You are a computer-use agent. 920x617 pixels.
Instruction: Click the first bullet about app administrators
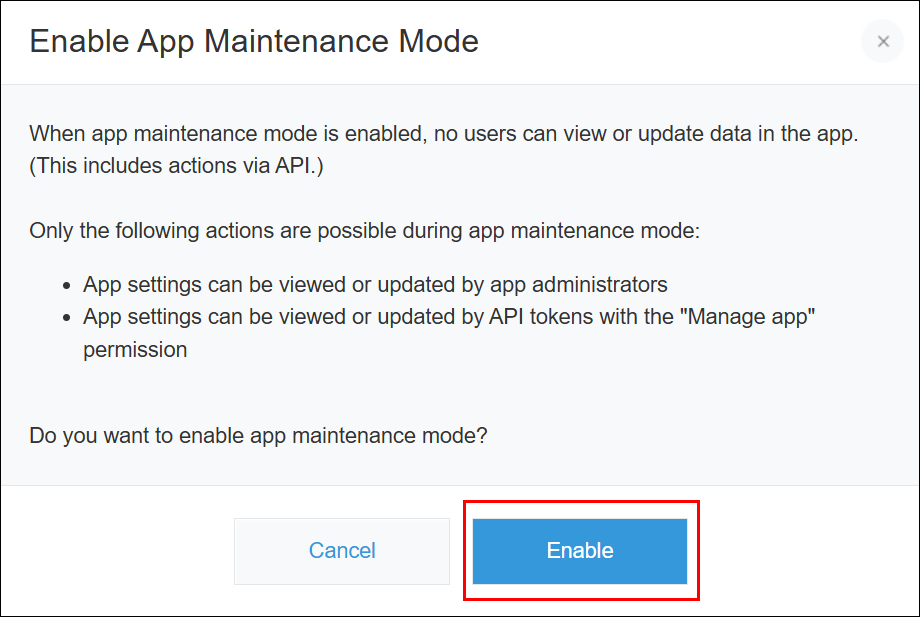pyautogui.click(x=376, y=285)
